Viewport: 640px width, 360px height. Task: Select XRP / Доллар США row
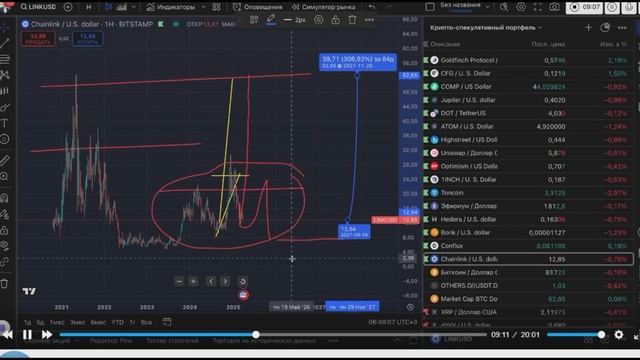(528, 312)
